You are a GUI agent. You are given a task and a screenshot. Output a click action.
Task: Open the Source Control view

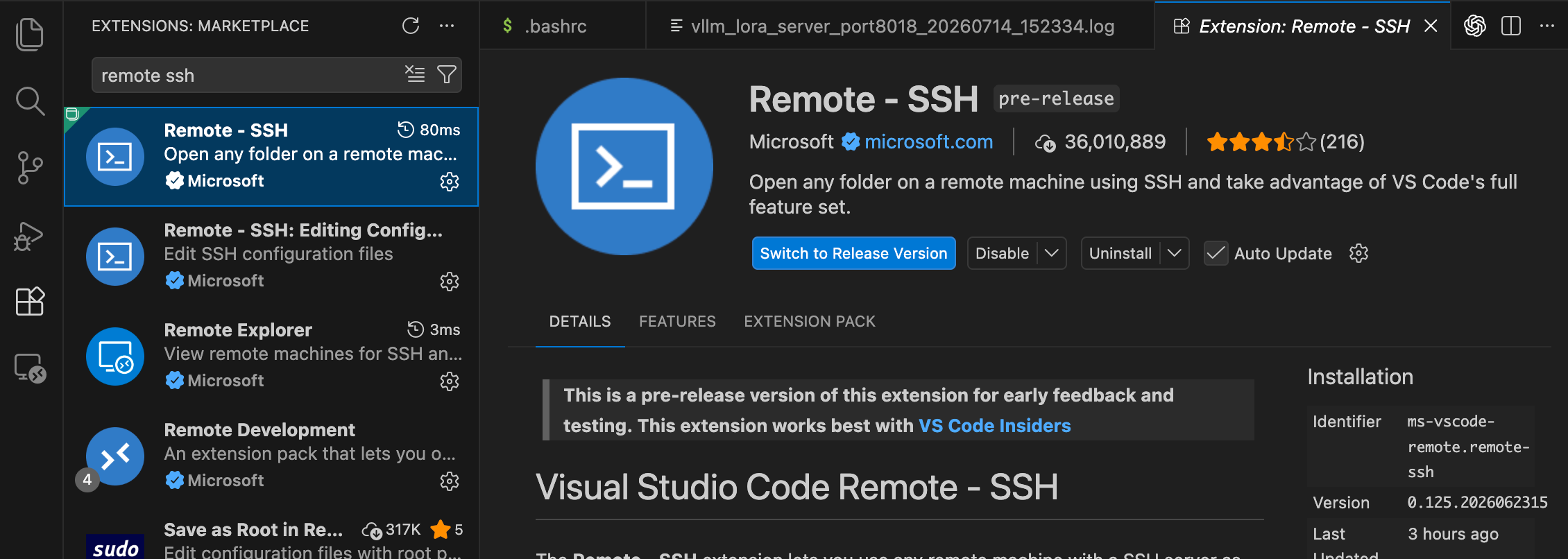(30, 168)
